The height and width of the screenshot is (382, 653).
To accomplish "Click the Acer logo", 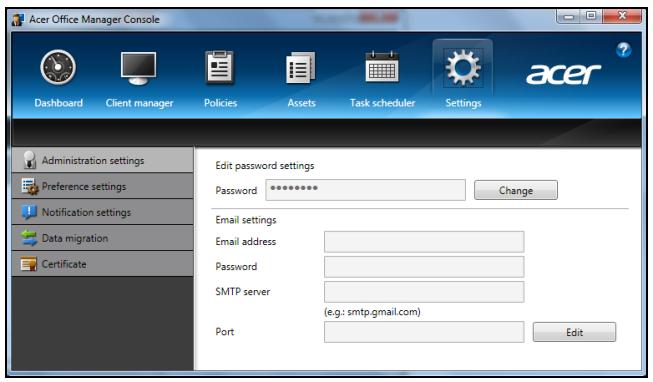I will [563, 74].
